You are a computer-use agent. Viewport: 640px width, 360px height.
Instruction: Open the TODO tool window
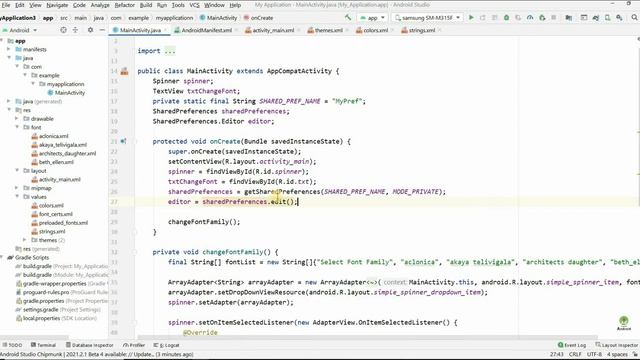point(12,345)
